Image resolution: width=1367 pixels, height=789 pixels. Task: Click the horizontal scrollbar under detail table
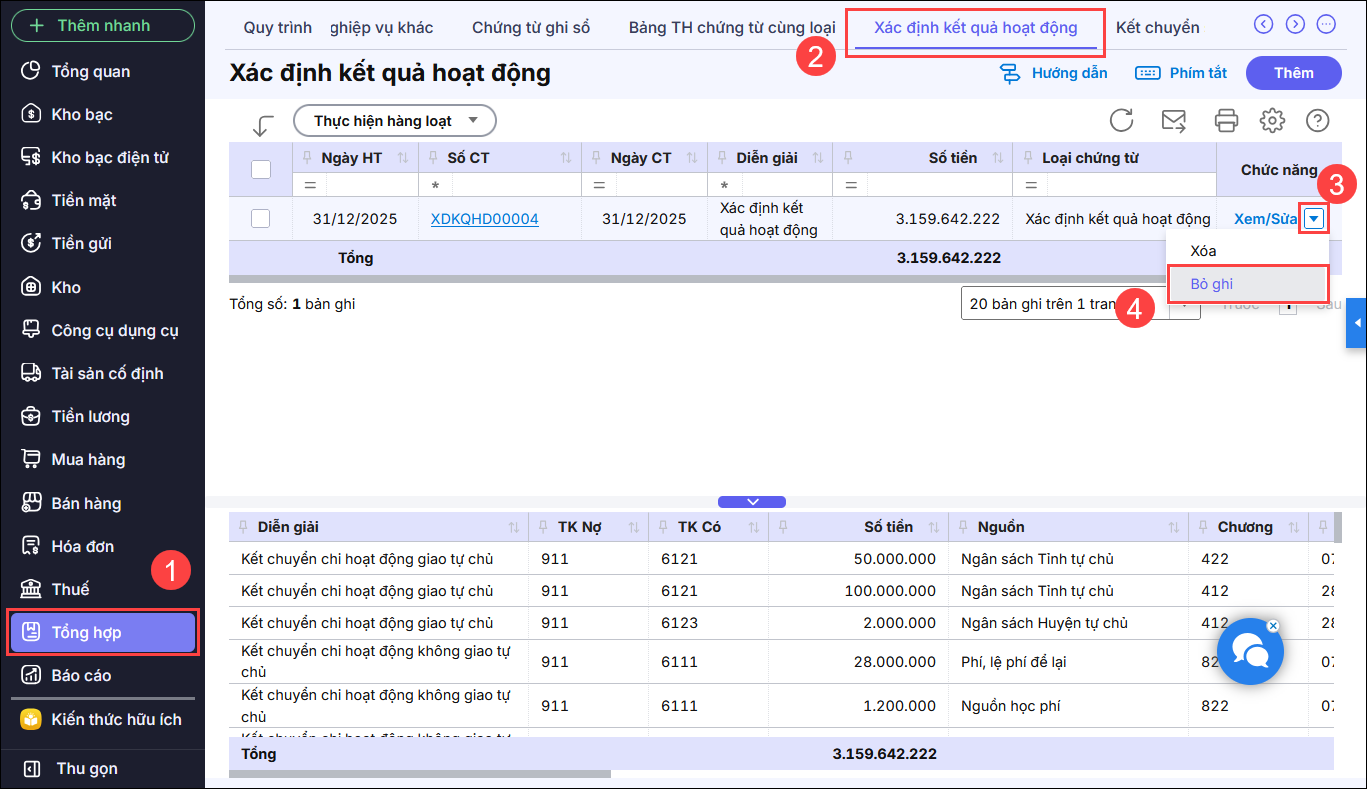[420, 774]
